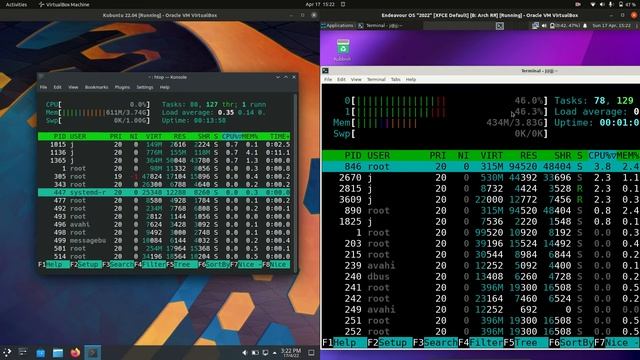Open the Kubuntu clock showing 3:22 PM

click(291, 353)
